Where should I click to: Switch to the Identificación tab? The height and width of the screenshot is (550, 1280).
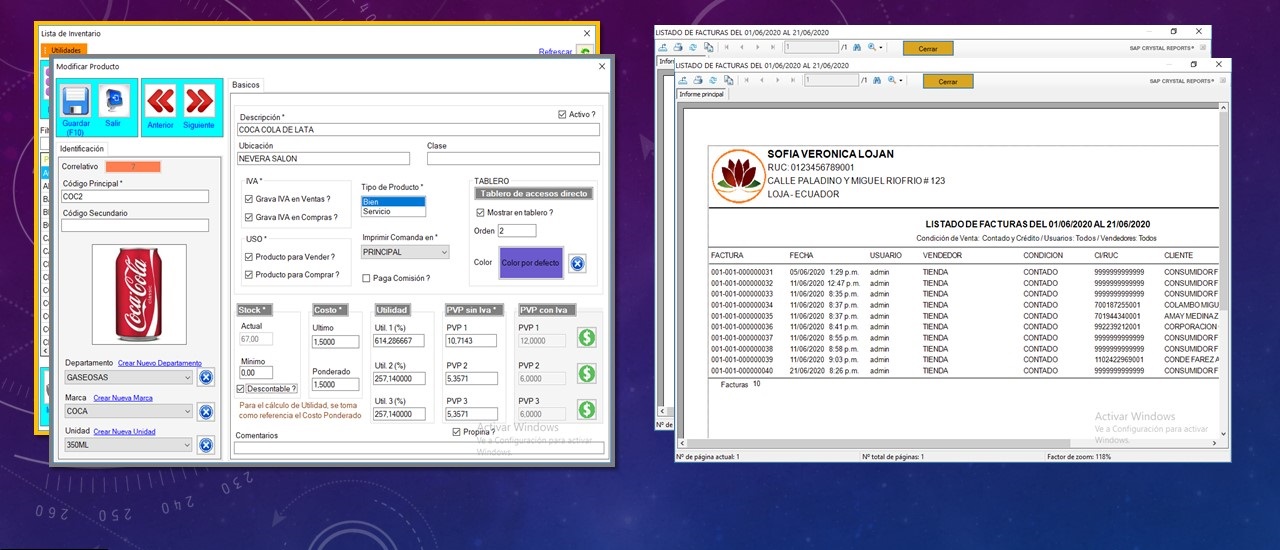pos(82,148)
